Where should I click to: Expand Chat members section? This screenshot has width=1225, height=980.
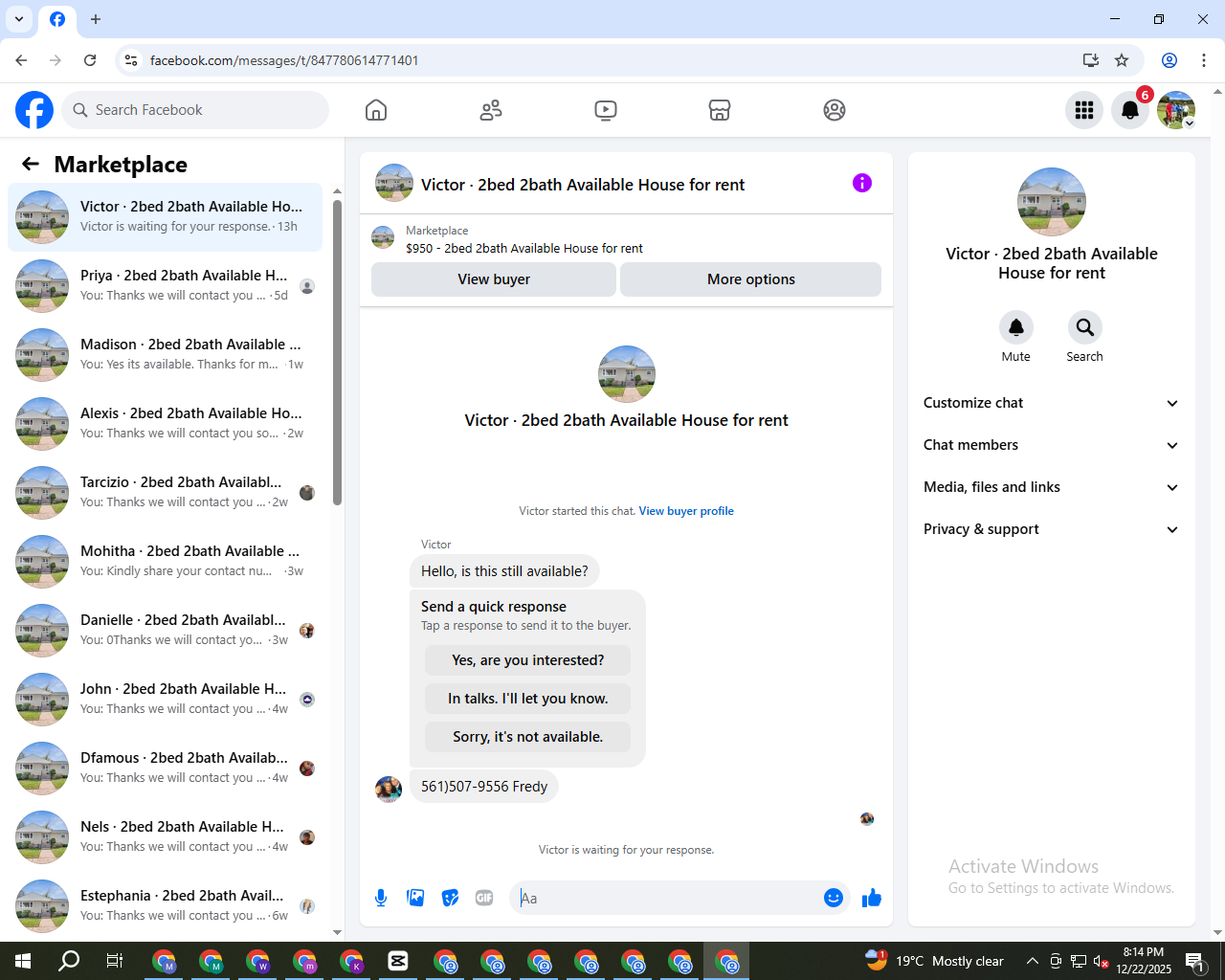[1051, 445]
